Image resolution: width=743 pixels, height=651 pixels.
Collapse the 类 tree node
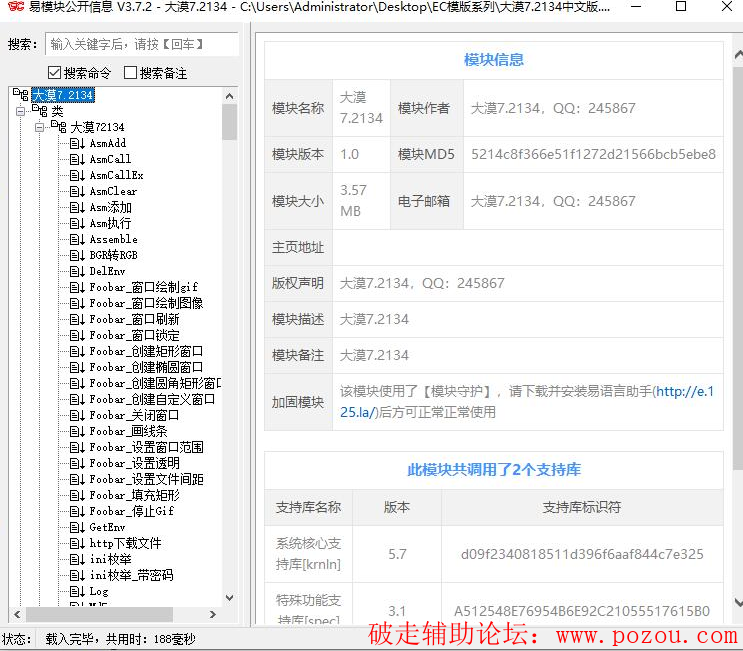[x=20, y=111]
